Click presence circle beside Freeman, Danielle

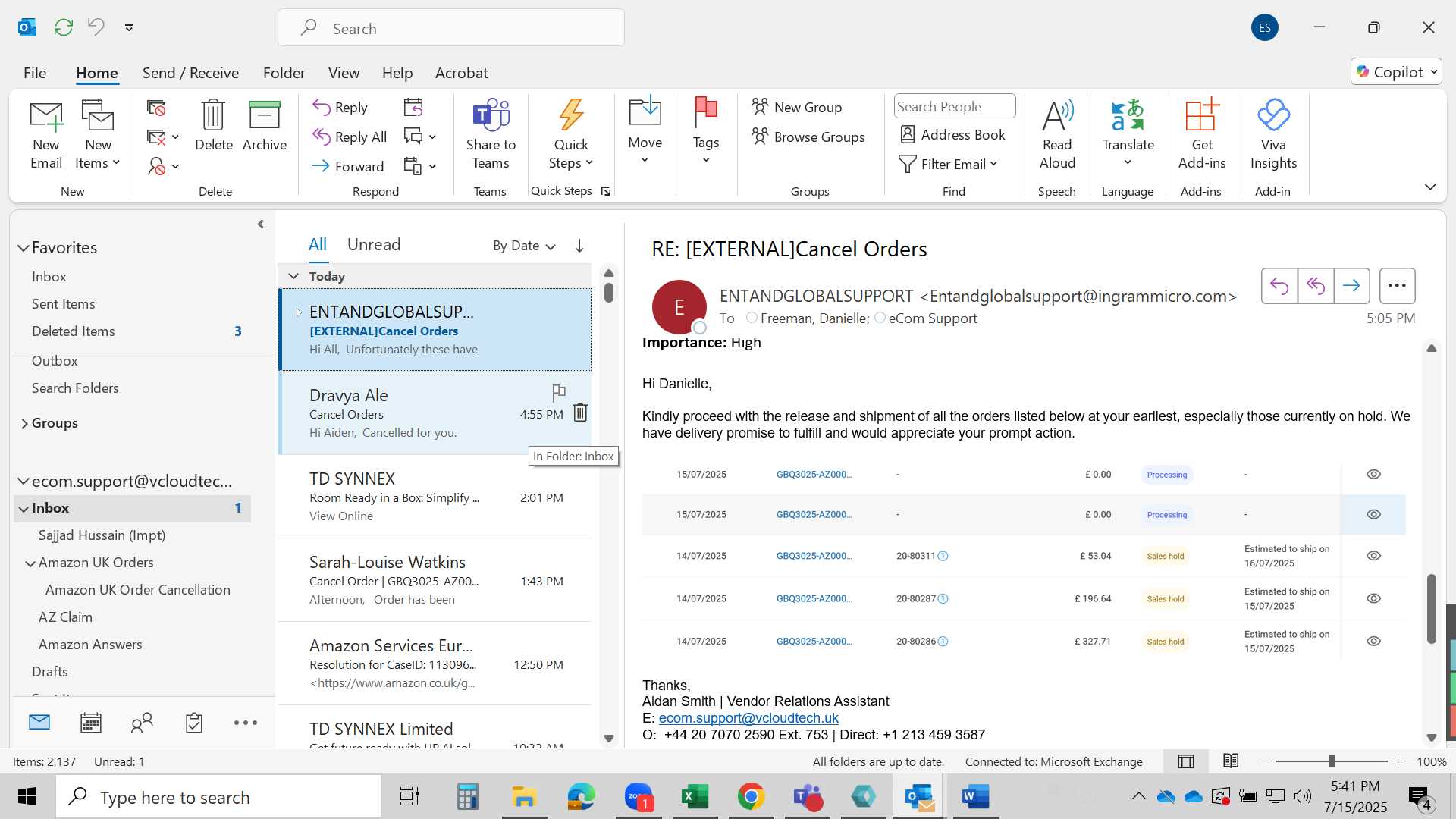point(752,318)
